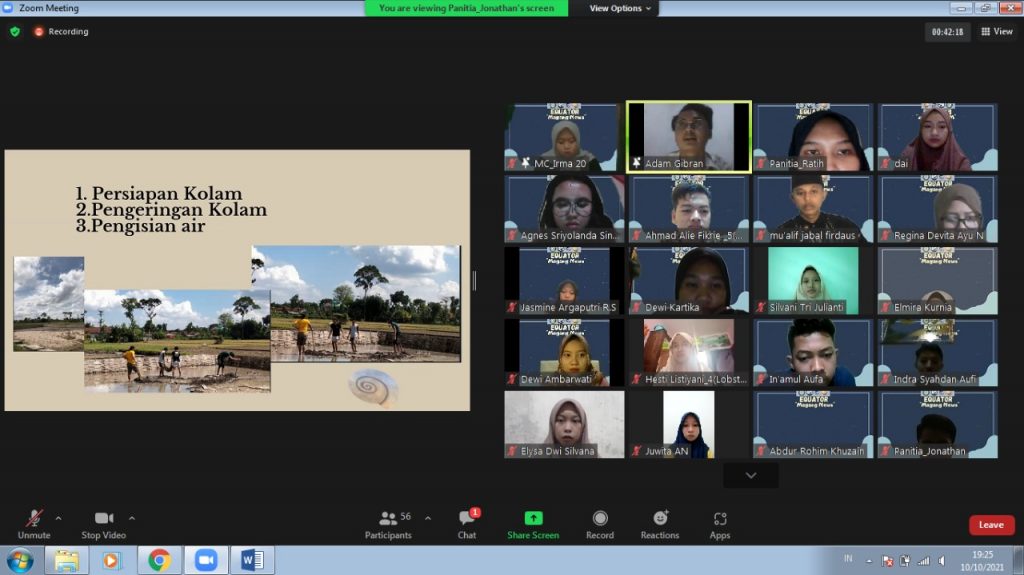The width and height of the screenshot is (1024, 575).
Task: Click the green Share Screen icon
Action: point(533,519)
